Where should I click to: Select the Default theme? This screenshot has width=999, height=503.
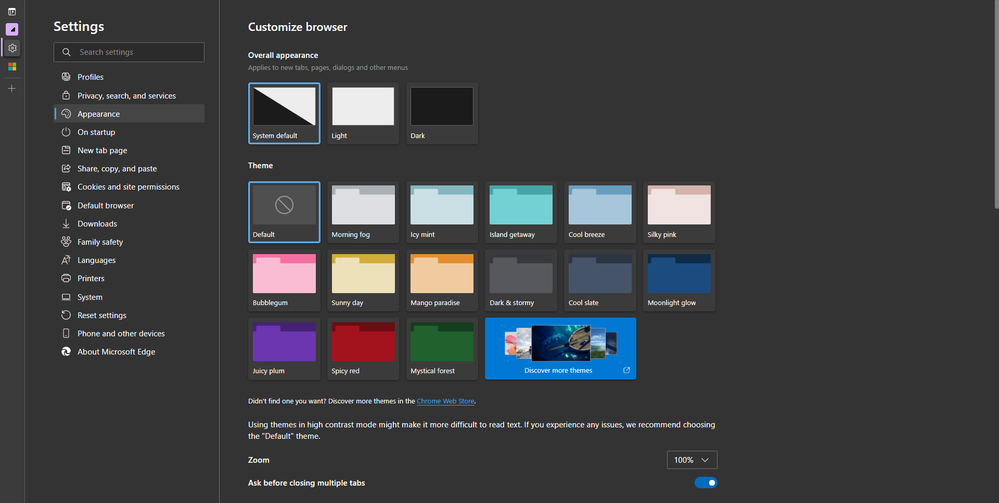(x=284, y=212)
